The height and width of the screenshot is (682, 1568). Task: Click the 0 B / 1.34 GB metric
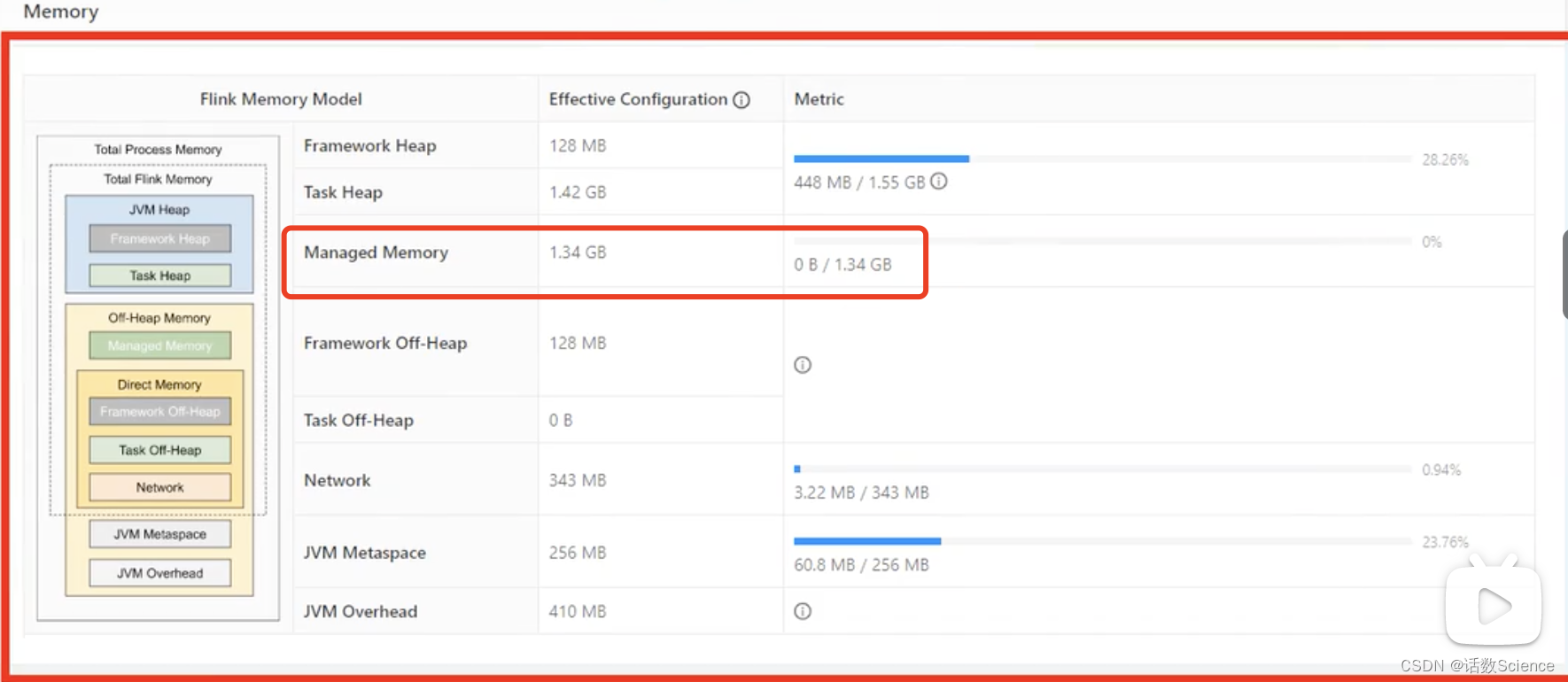click(x=842, y=265)
